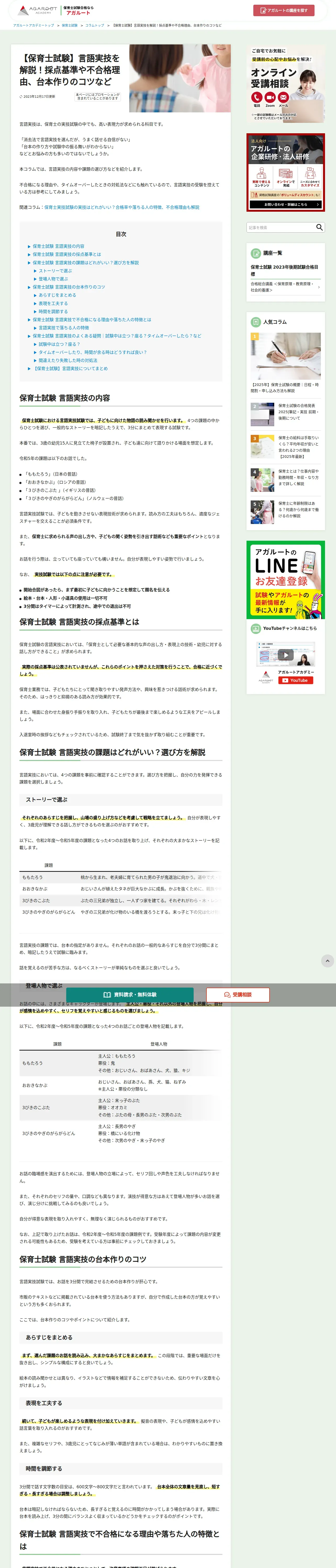336x1568 pixels.
Task: Click the 人気コラム bookmark icon
Action: (x=256, y=322)
